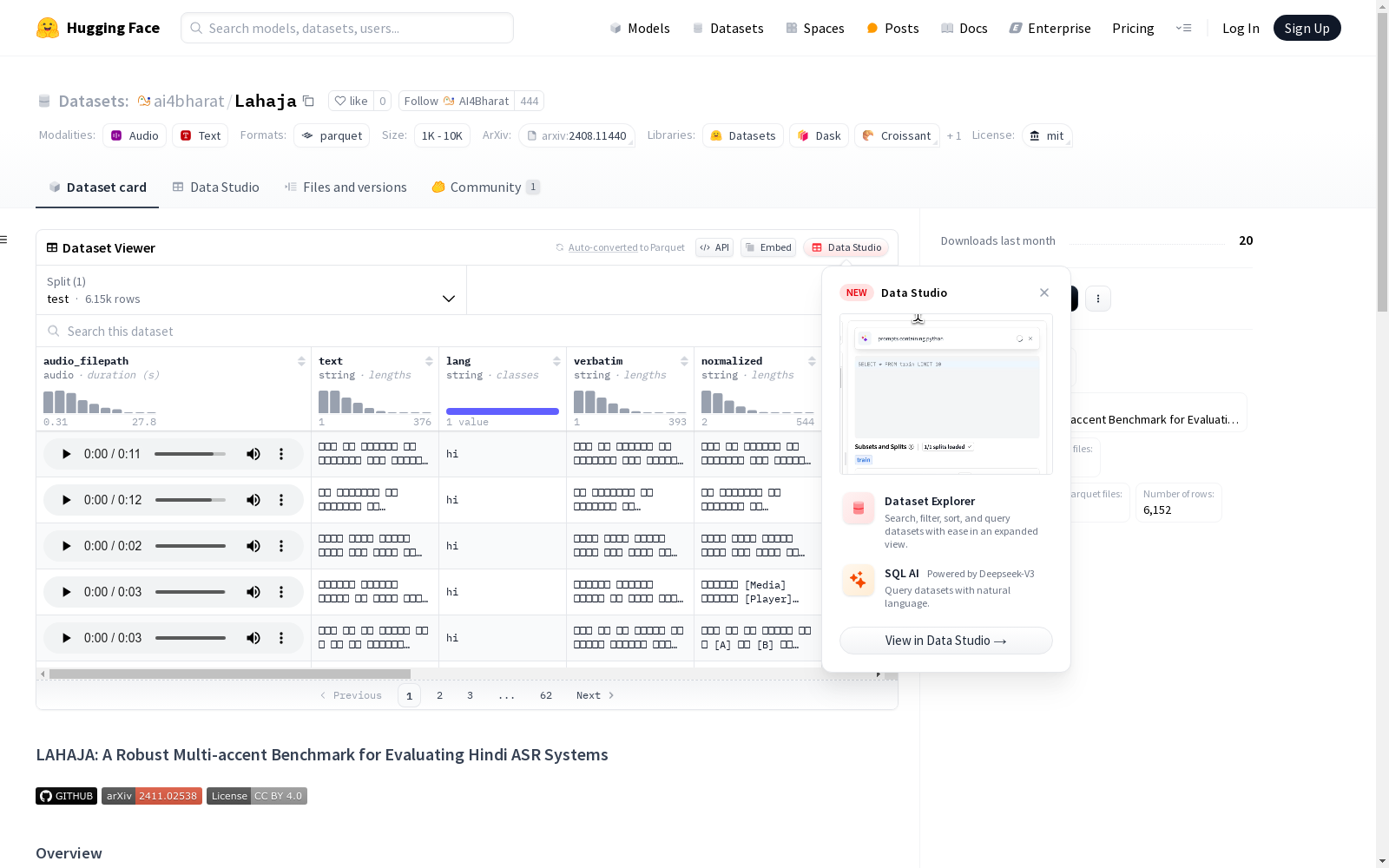Open the Community tab

click(485, 187)
